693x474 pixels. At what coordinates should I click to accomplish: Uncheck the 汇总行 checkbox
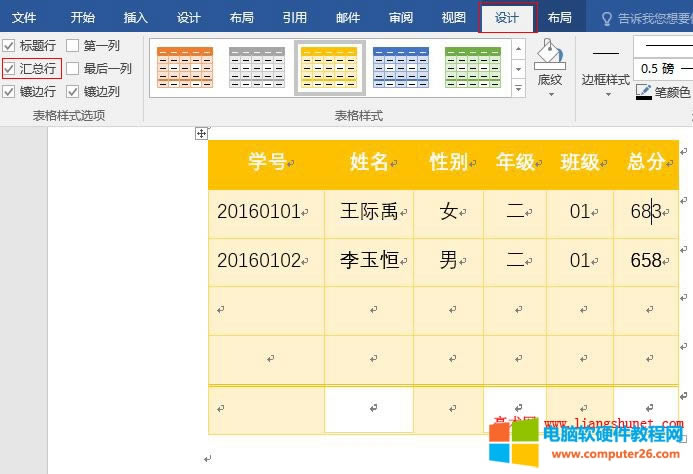[9, 68]
